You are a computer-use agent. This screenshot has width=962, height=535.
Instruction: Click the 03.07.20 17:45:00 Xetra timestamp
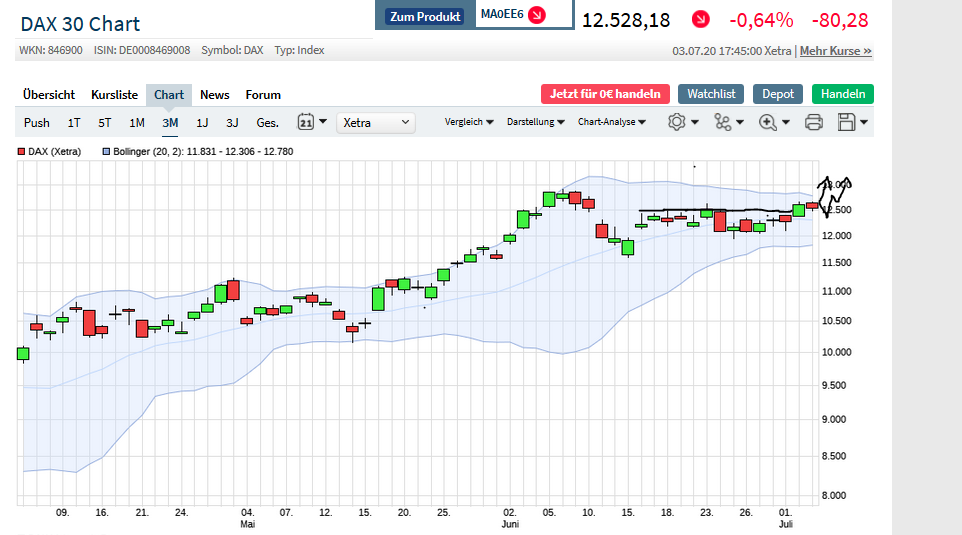click(x=732, y=51)
